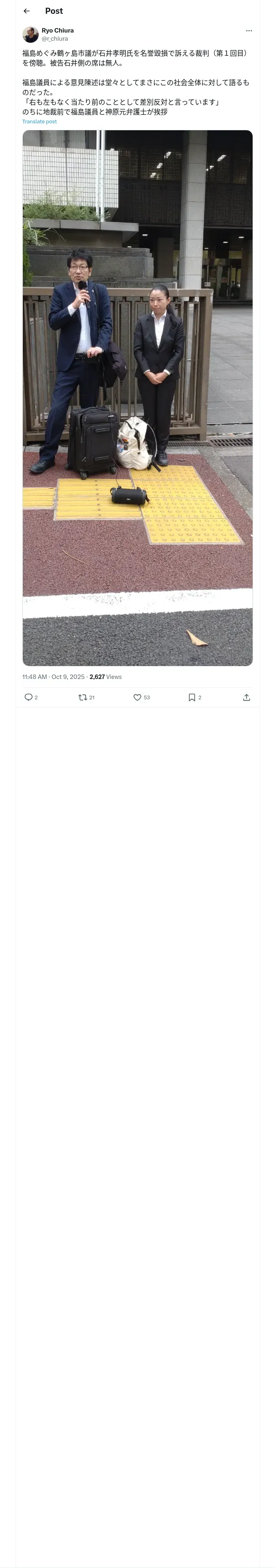This screenshot has width=275, height=1568.
Task: Click the reply speech bubble icon
Action: [28, 698]
